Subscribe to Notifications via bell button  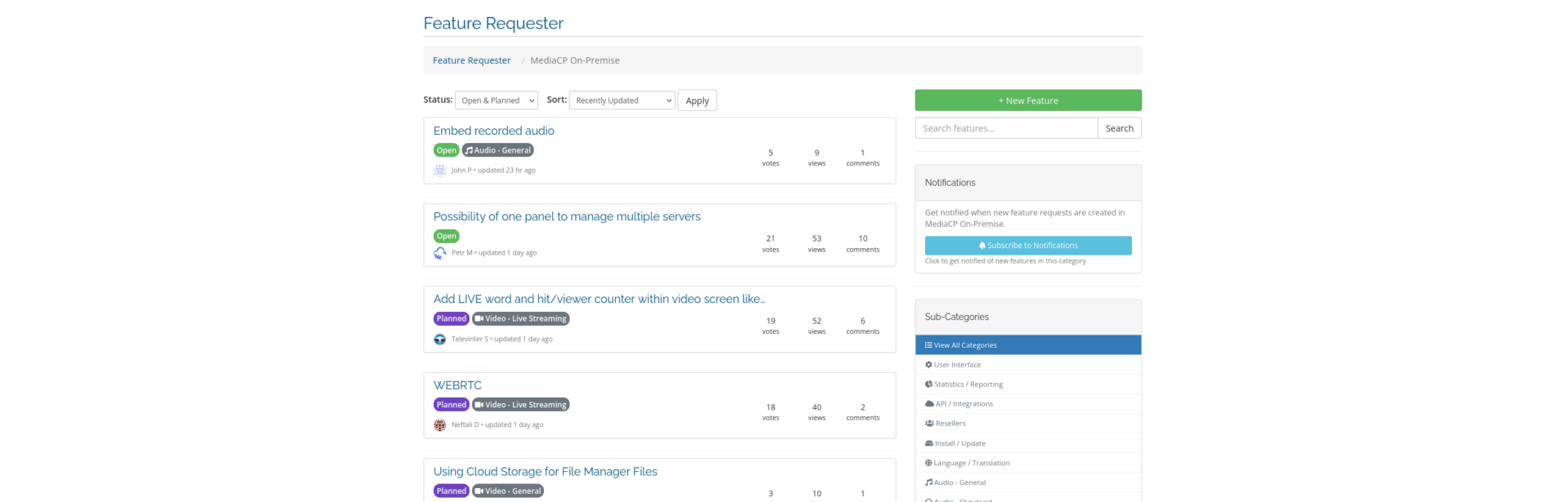(1027, 246)
